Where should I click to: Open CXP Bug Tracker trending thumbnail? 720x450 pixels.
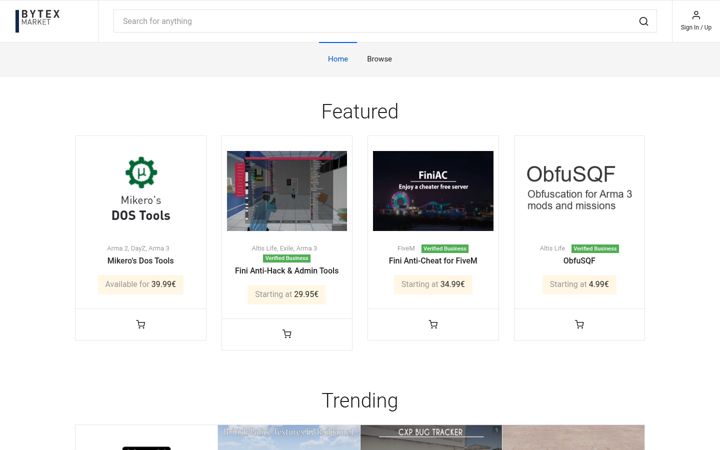(431, 437)
